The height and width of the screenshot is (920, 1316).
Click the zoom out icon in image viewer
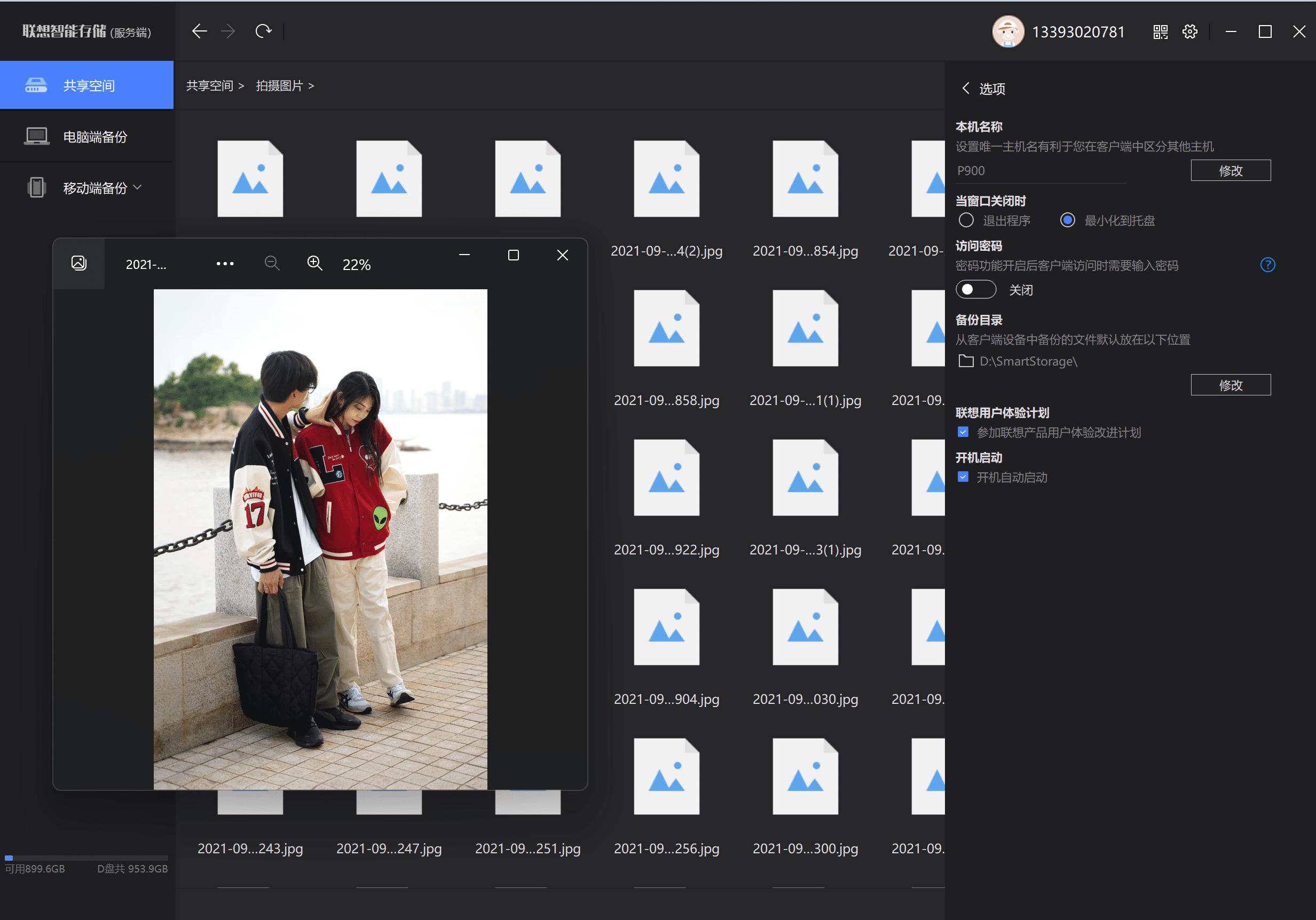pos(272,264)
